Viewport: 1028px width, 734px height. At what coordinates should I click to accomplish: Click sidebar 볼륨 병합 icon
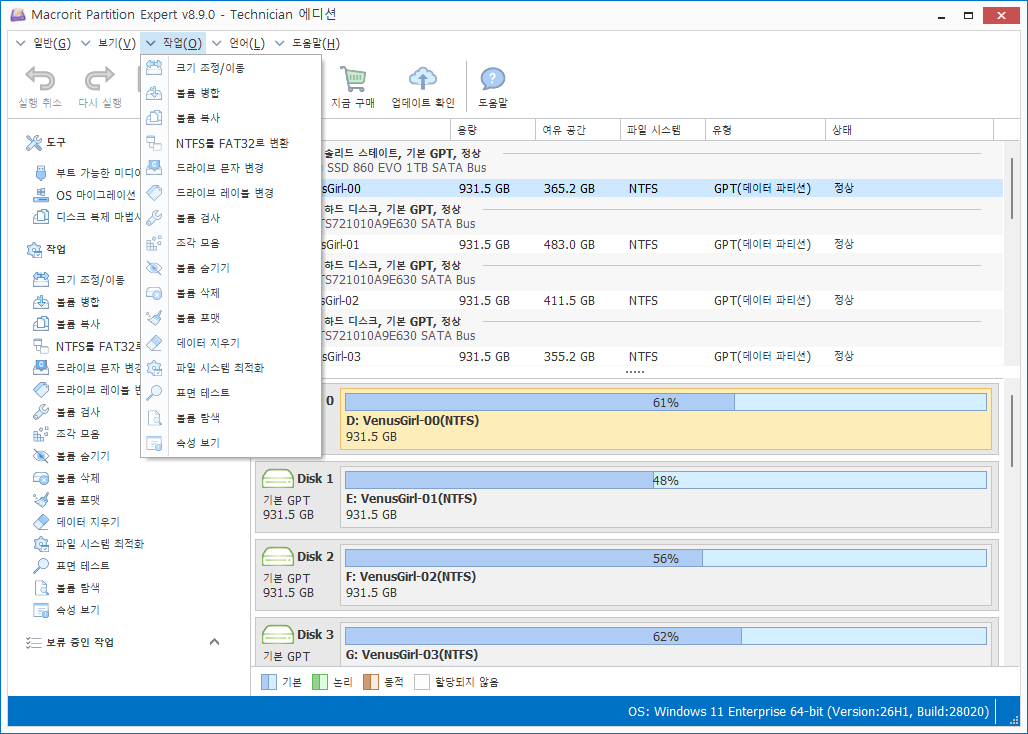(x=41, y=301)
